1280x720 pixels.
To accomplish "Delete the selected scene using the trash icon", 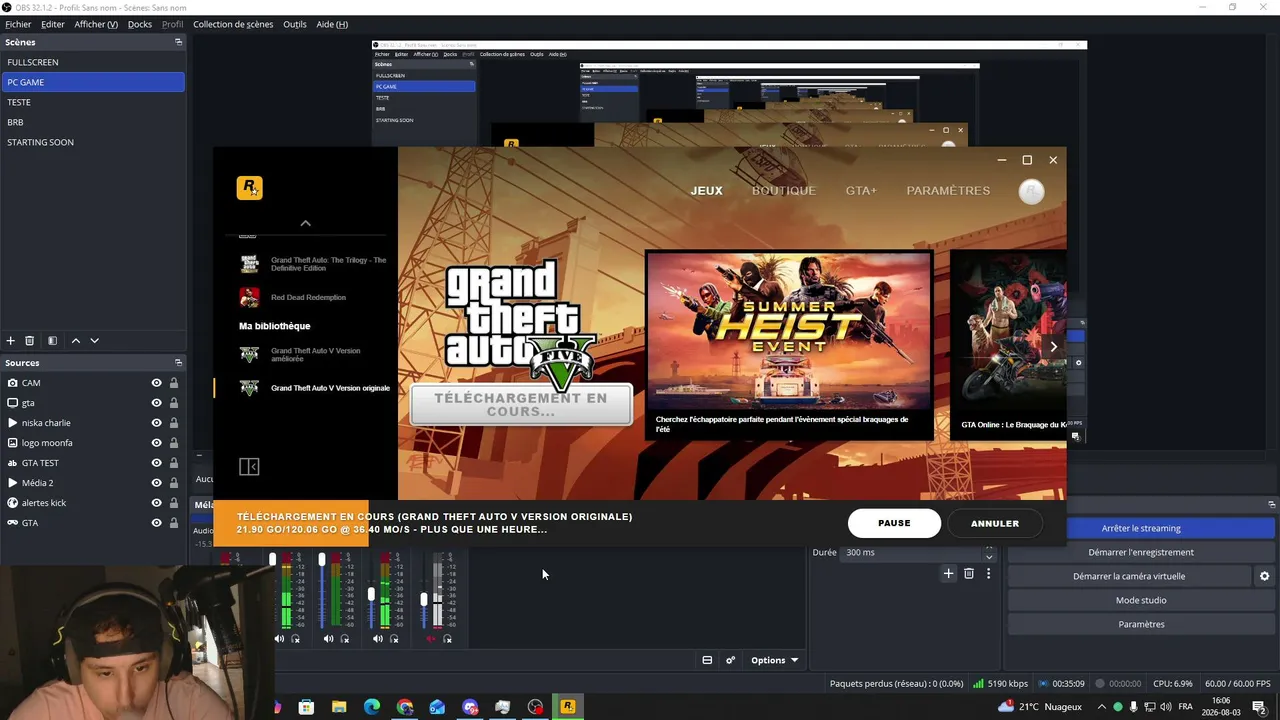I will 30,341.
